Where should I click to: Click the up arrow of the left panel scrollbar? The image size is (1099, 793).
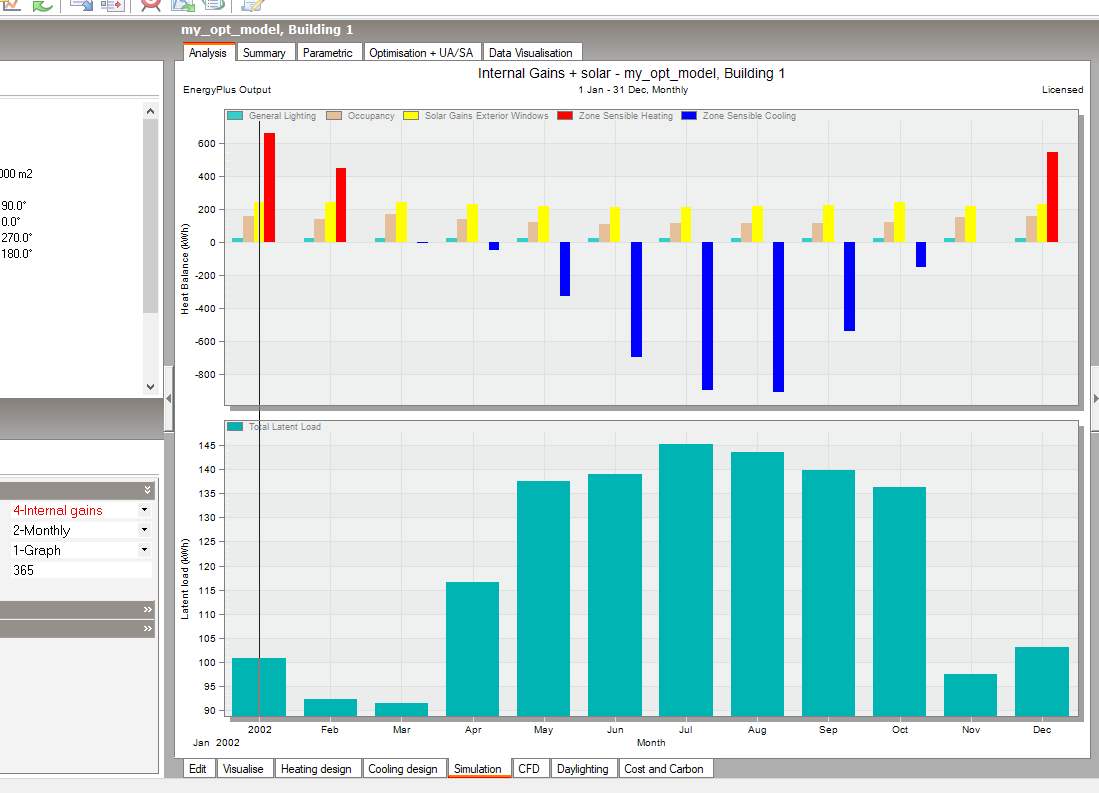point(150,111)
